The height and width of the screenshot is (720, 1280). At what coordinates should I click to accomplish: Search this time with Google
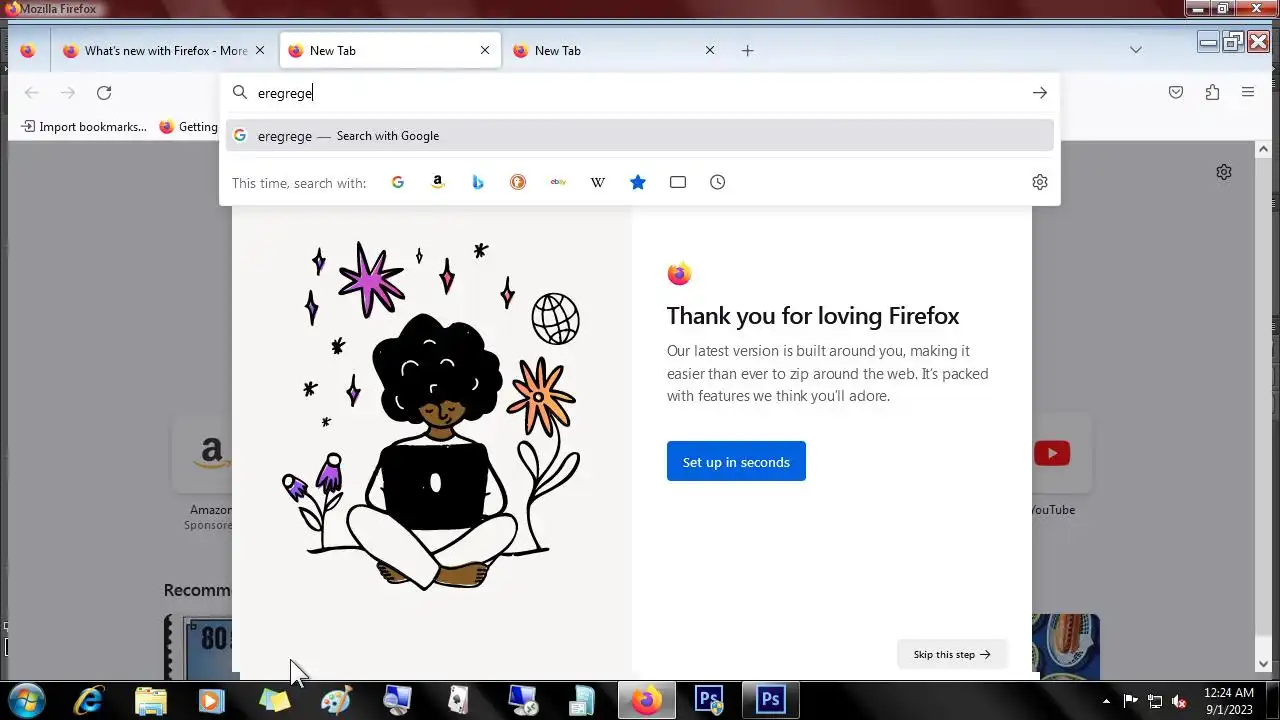398,182
